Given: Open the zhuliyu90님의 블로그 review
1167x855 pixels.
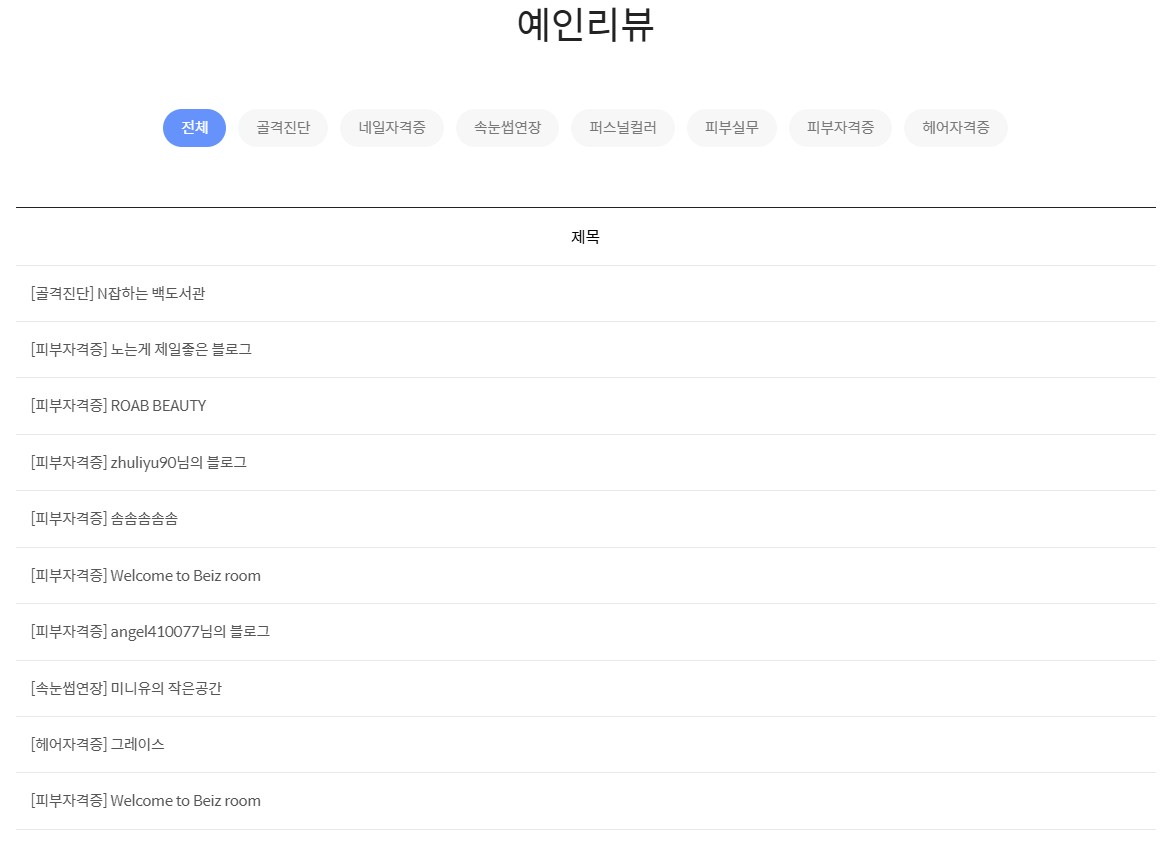Looking at the screenshot, I should click(138, 463).
